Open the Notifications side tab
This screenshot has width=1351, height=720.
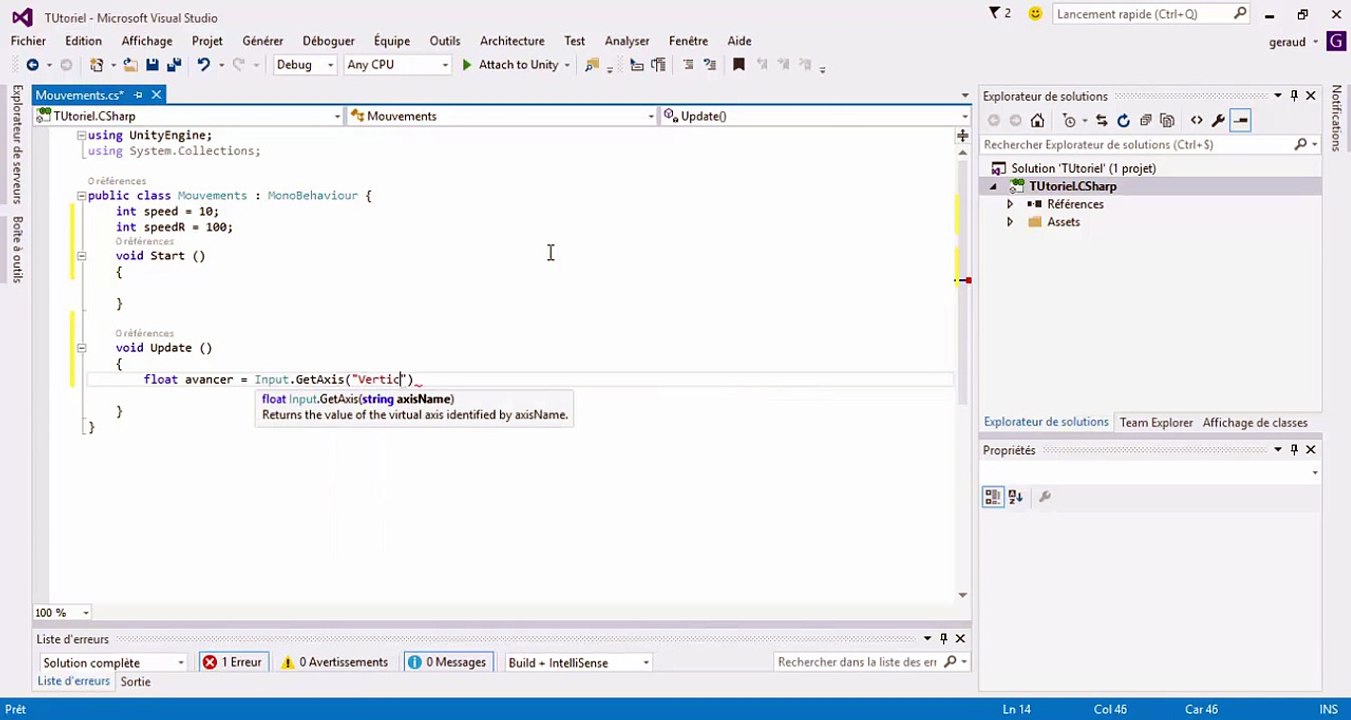point(1336,118)
